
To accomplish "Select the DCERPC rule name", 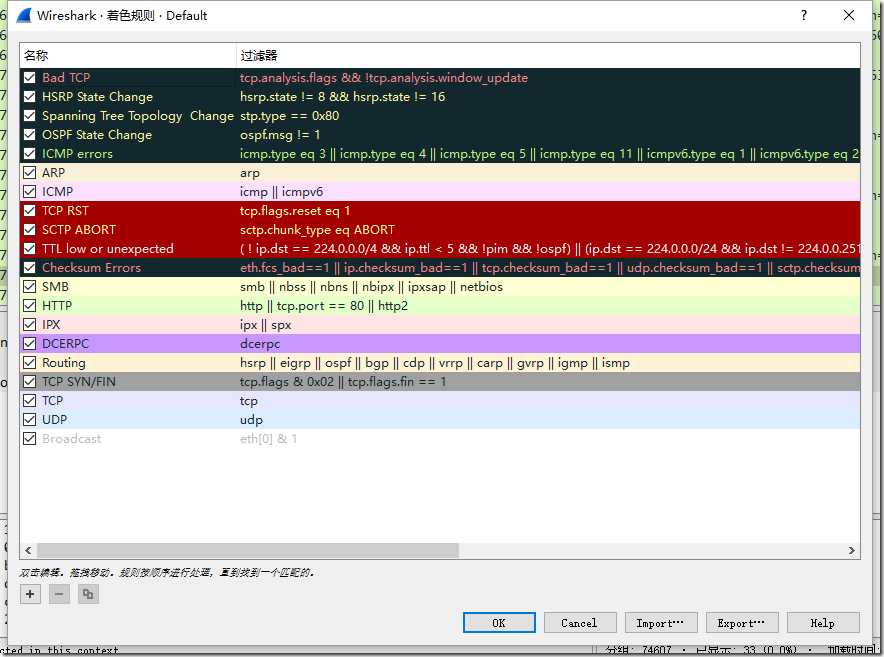I will click(x=65, y=343).
